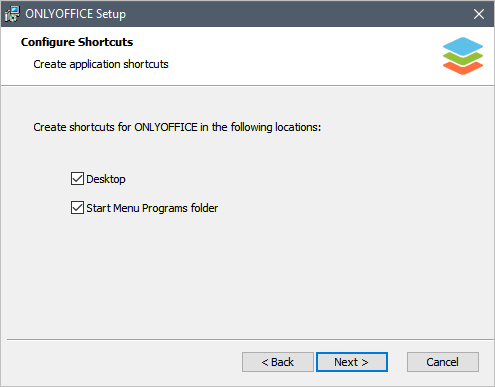The width and height of the screenshot is (495, 387).
Task: Click the Configure Shortcuts heading
Action: point(77,42)
